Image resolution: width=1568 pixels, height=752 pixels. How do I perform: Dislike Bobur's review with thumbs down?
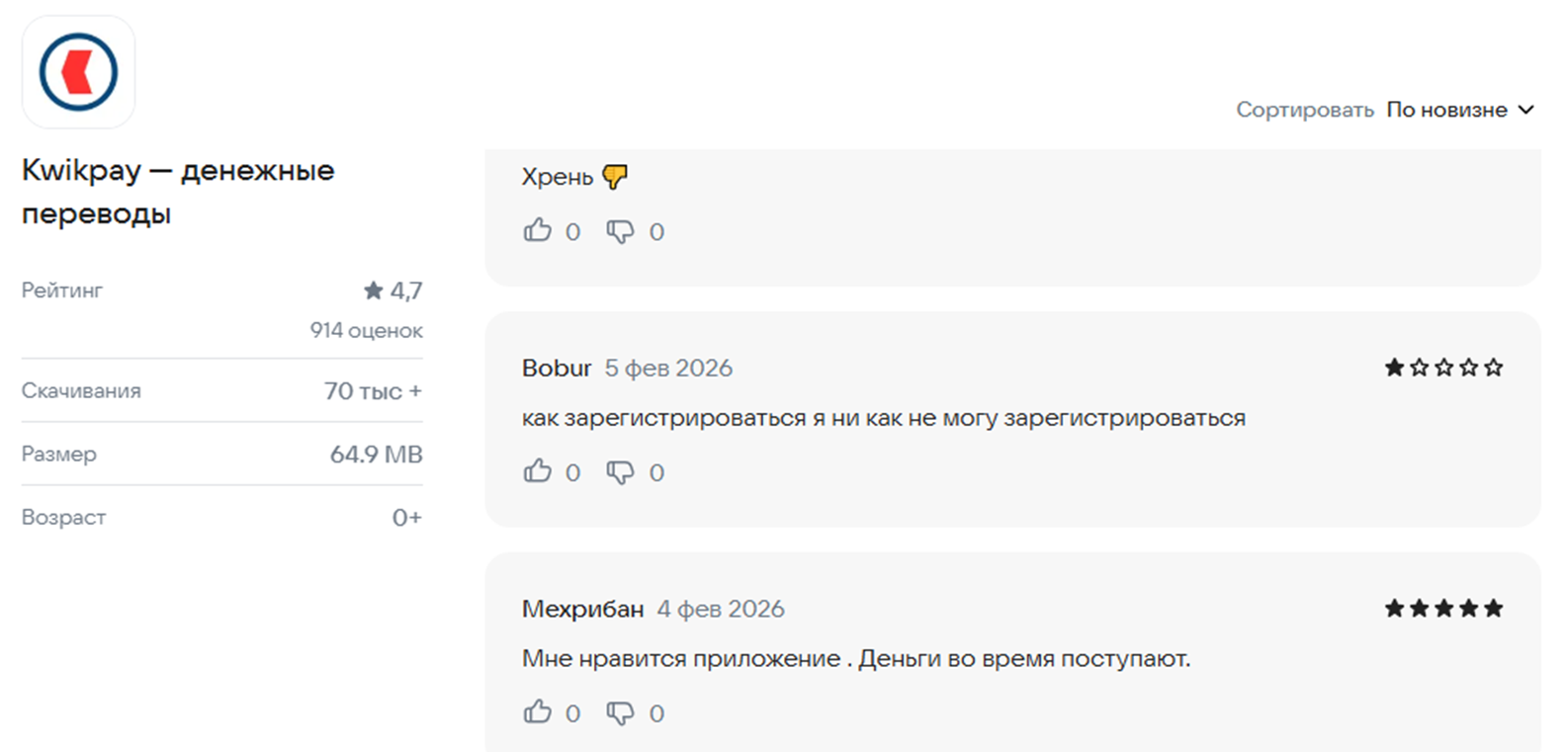click(620, 472)
